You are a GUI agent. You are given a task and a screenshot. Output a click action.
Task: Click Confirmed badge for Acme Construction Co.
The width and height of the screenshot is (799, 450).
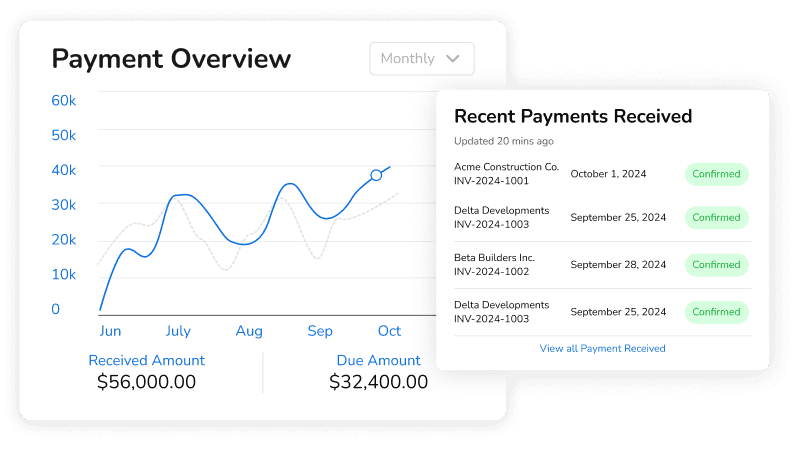(x=716, y=174)
